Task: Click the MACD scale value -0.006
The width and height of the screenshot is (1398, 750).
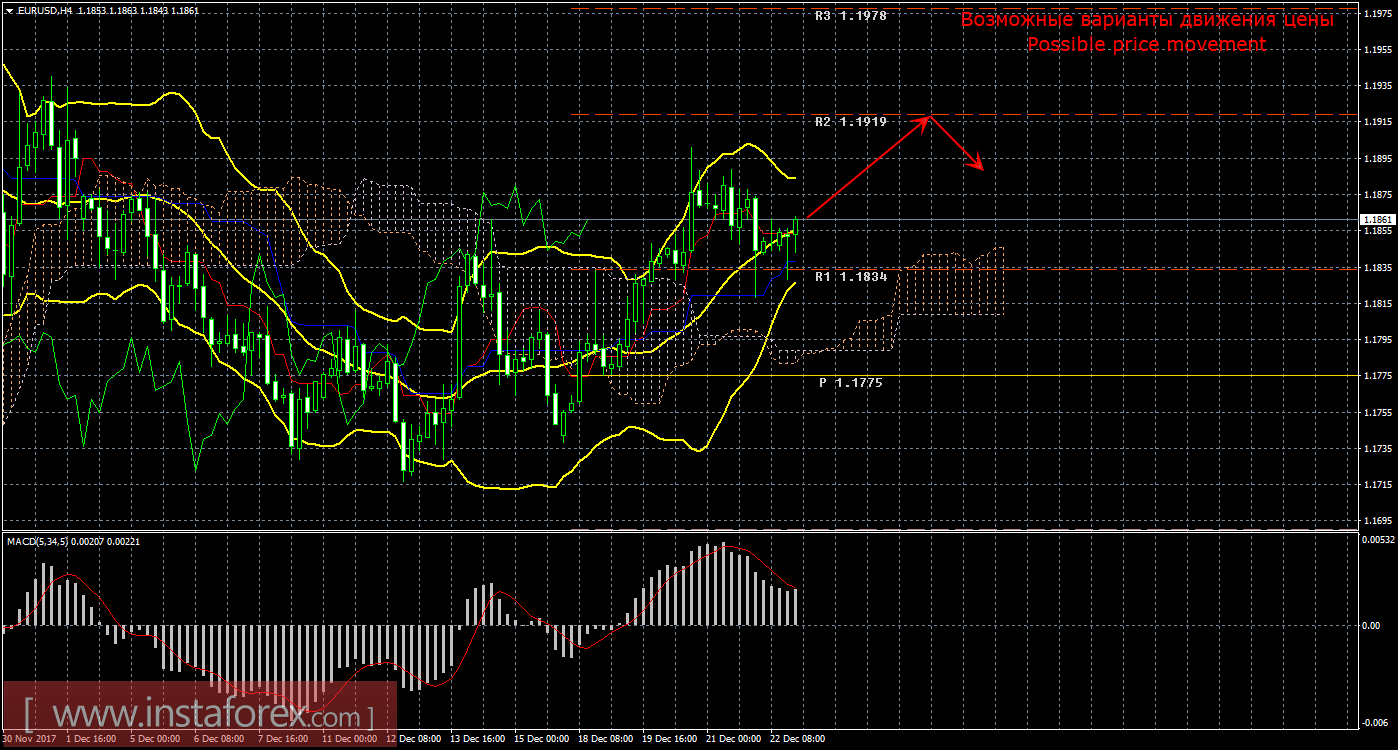Action: 1377,723
